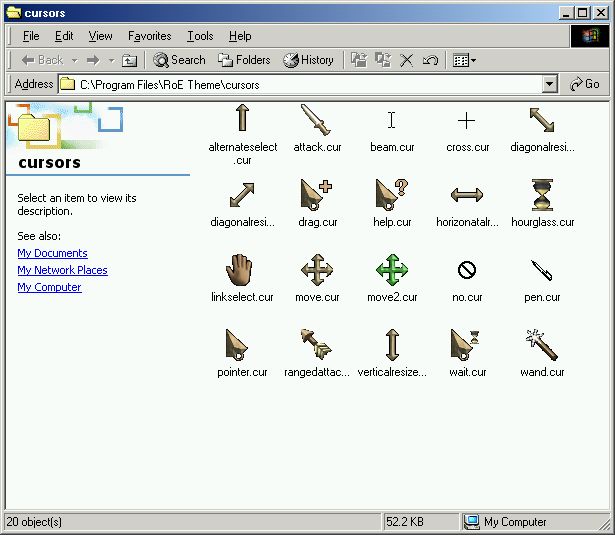This screenshot has width=615, height=535.
Task: Select the wand.cur magic wand icon
Action: coord(542,345)
